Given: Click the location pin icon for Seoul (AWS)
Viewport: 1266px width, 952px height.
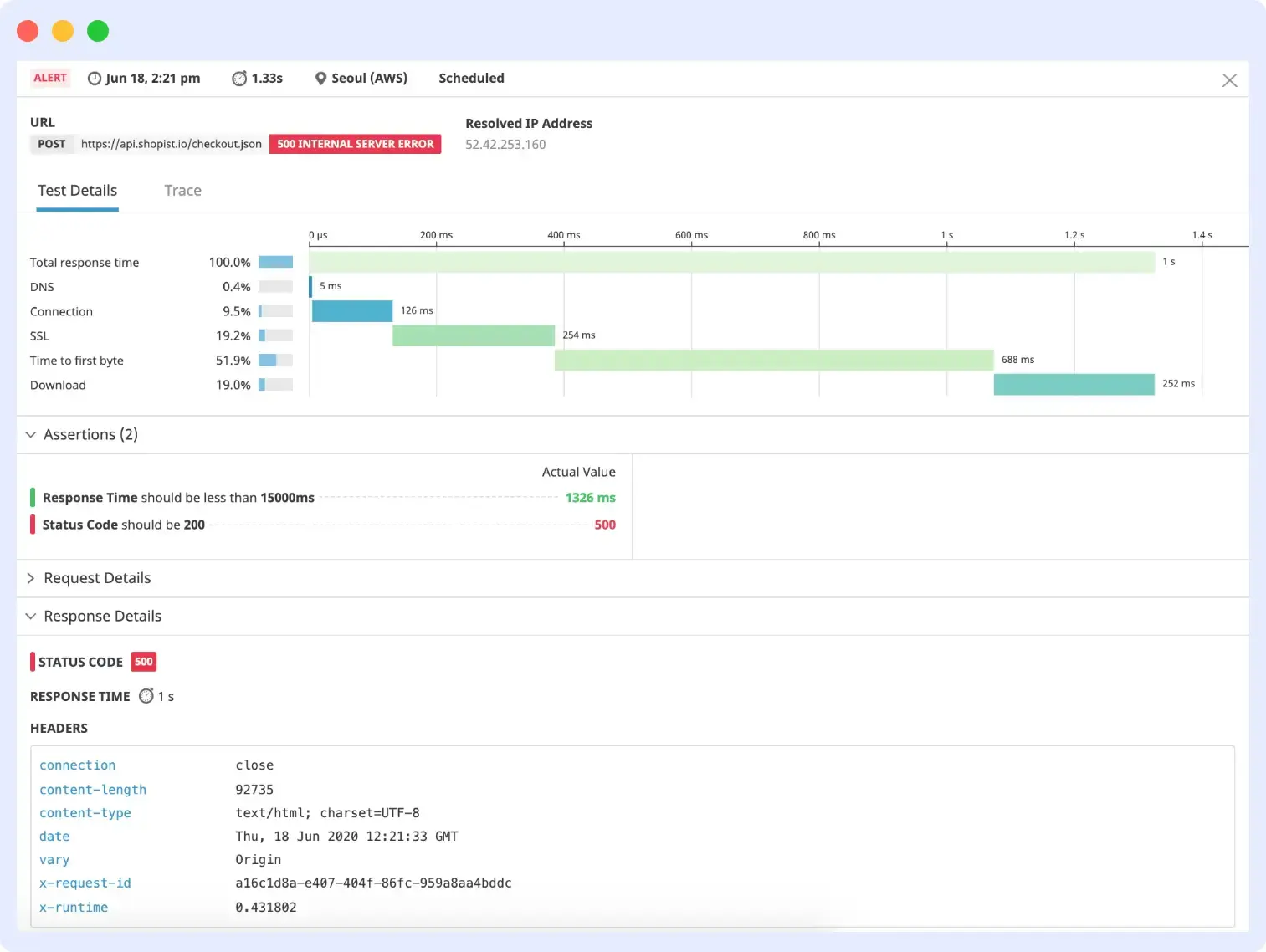Looking at the screenshot, I should tap(320, 79).
